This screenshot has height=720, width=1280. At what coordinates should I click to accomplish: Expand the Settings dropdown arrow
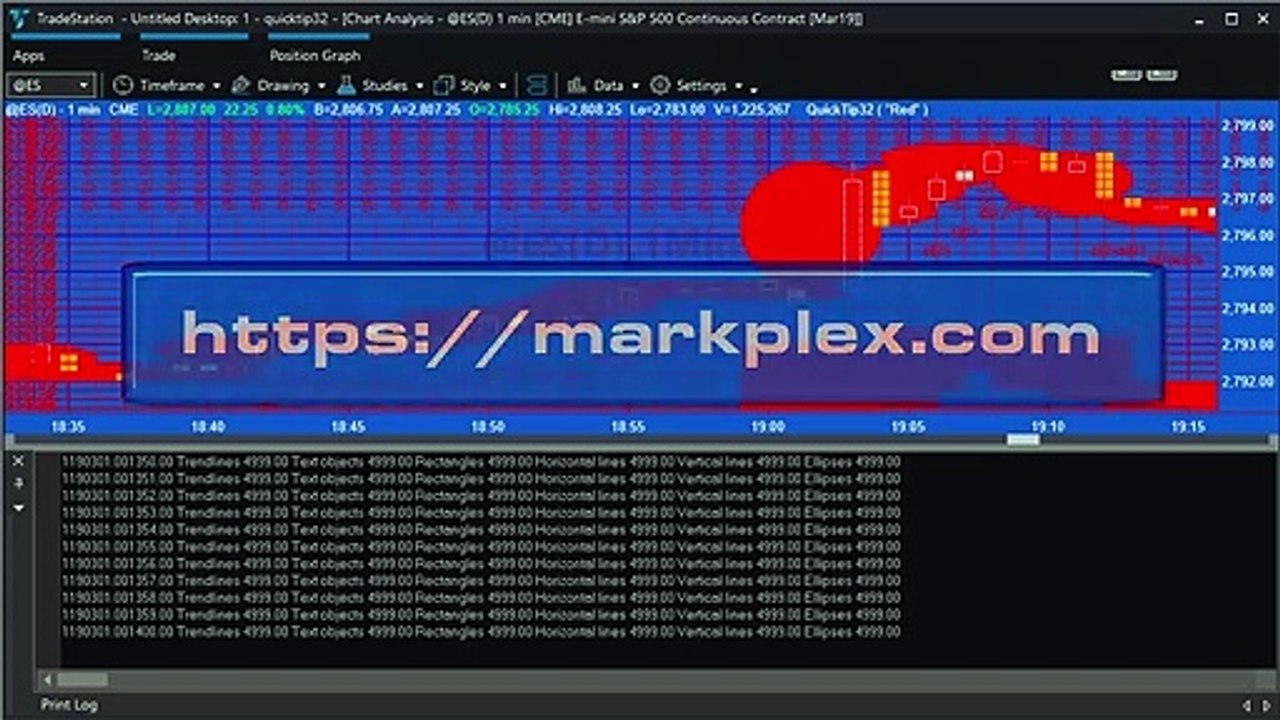point(738,86)
